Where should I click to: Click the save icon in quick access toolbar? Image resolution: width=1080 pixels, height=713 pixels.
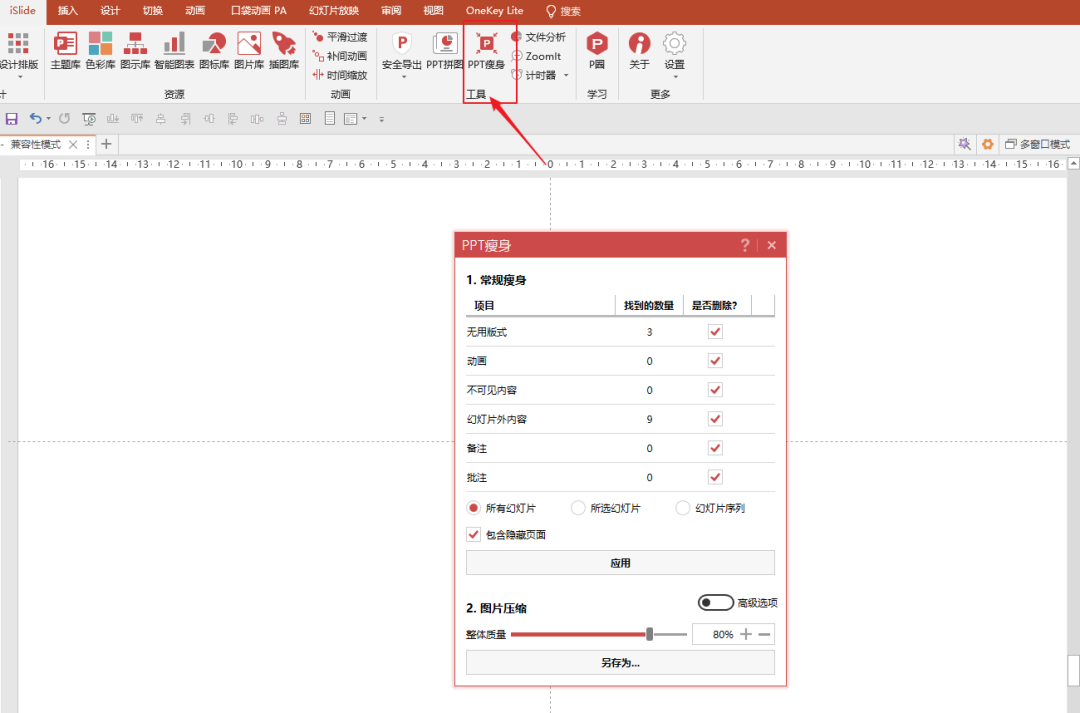(x=12, y=119)
